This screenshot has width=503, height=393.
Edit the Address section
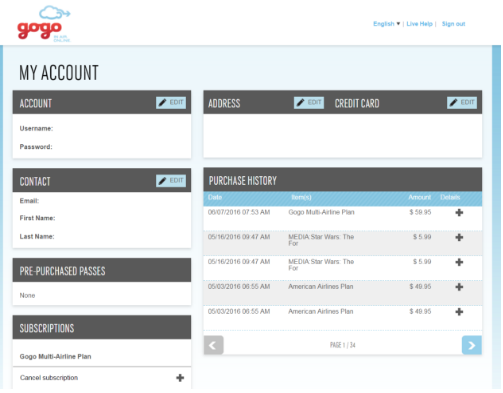309,103
